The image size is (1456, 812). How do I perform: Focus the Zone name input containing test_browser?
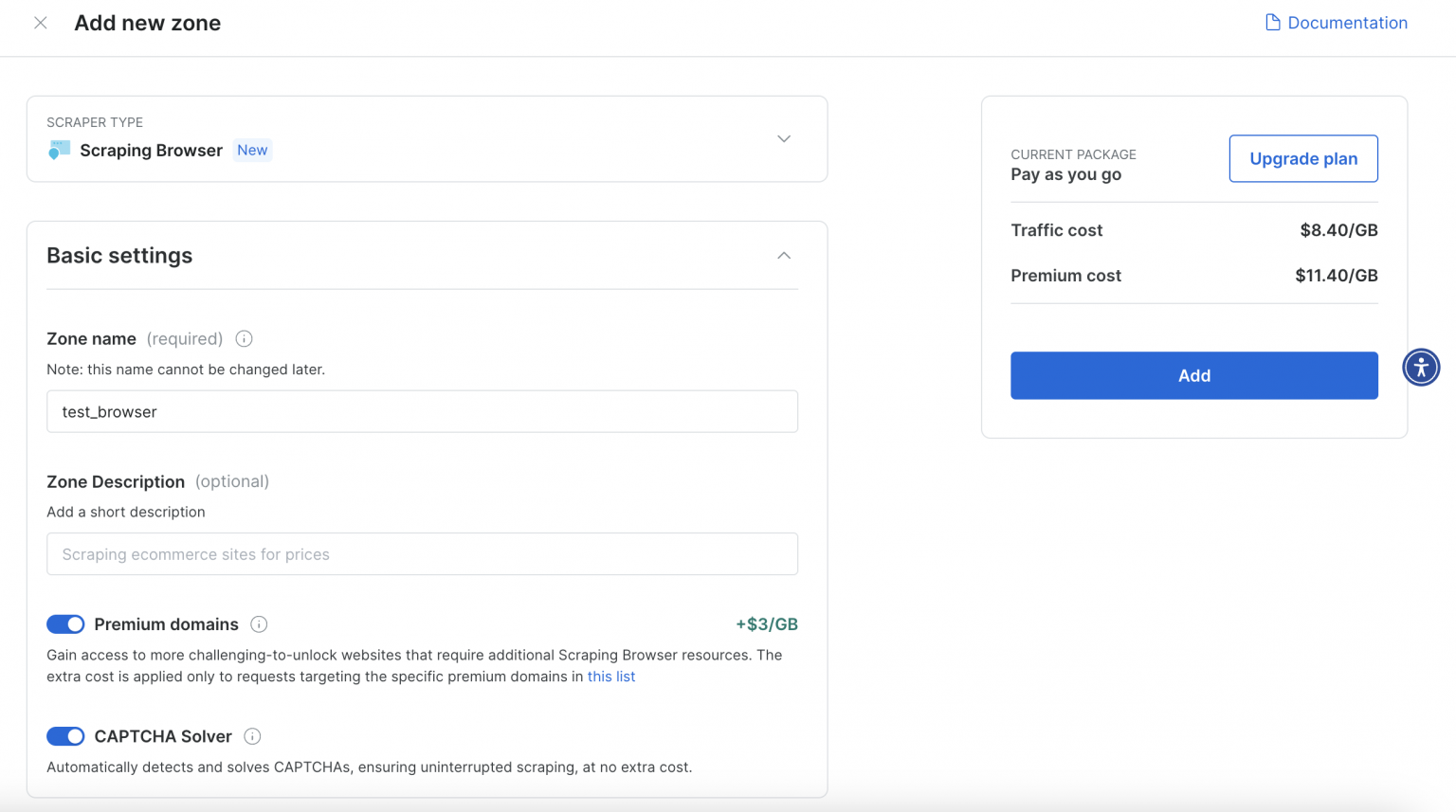click(422, 411)
